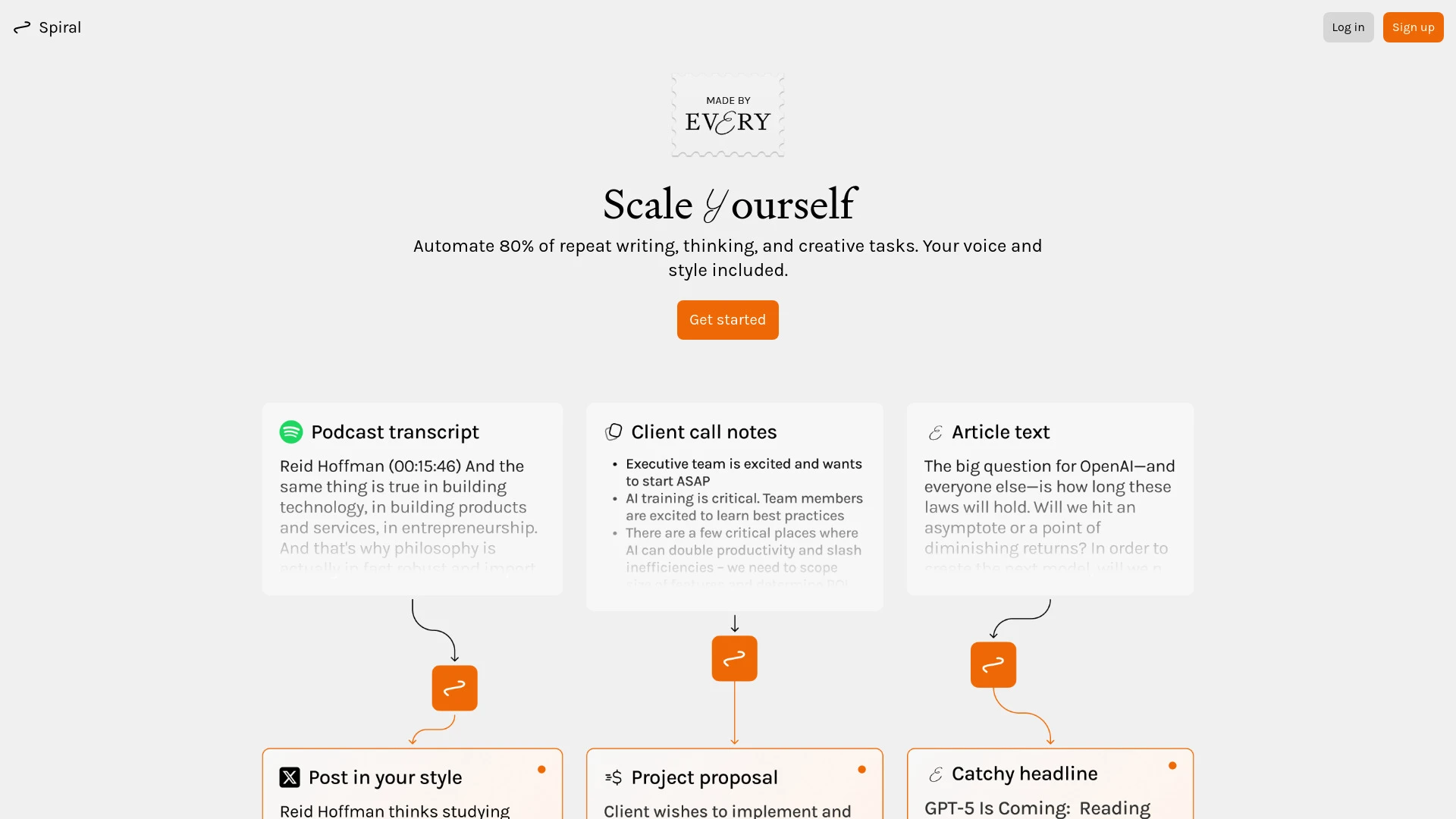1456x819 pixels.
Task: Click the Post in your style X icon
Action: click(290, 778)
